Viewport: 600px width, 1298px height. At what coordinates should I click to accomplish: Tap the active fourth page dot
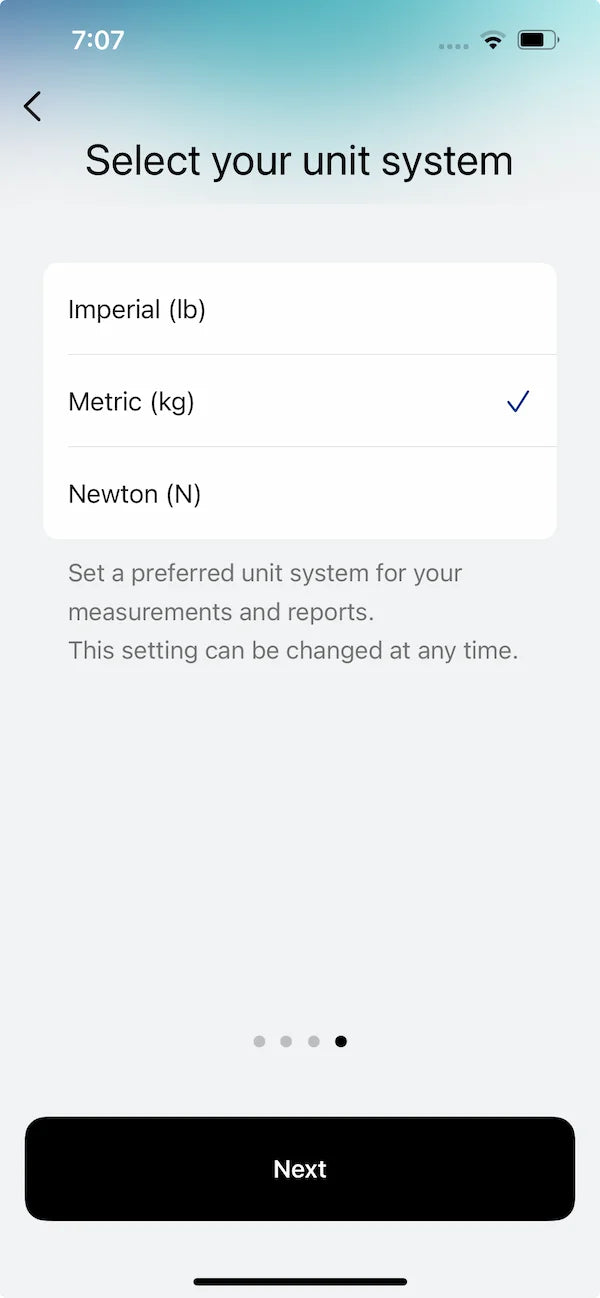click(341, 1041)
